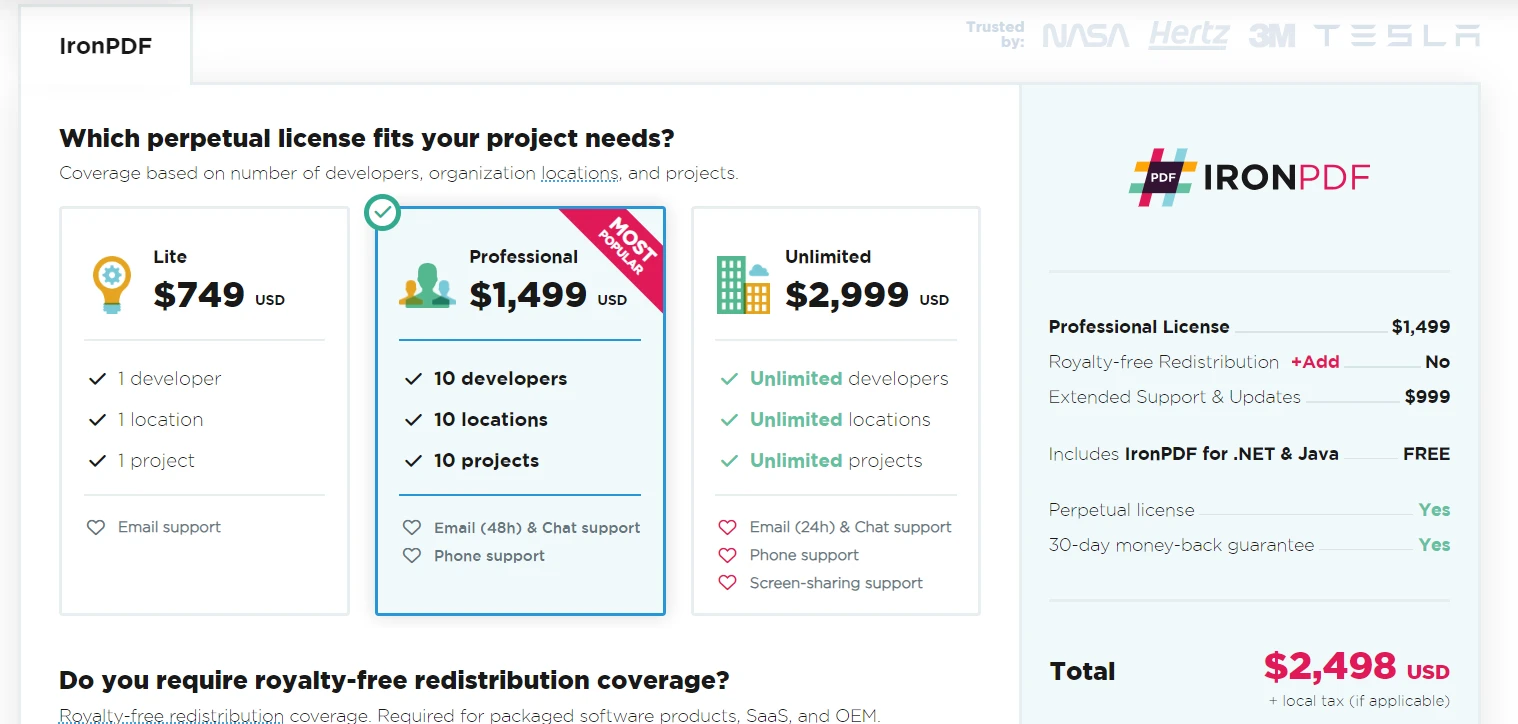
Task: Open the Royalty-free redistribution coverage link
Action: tap(171, 716)
